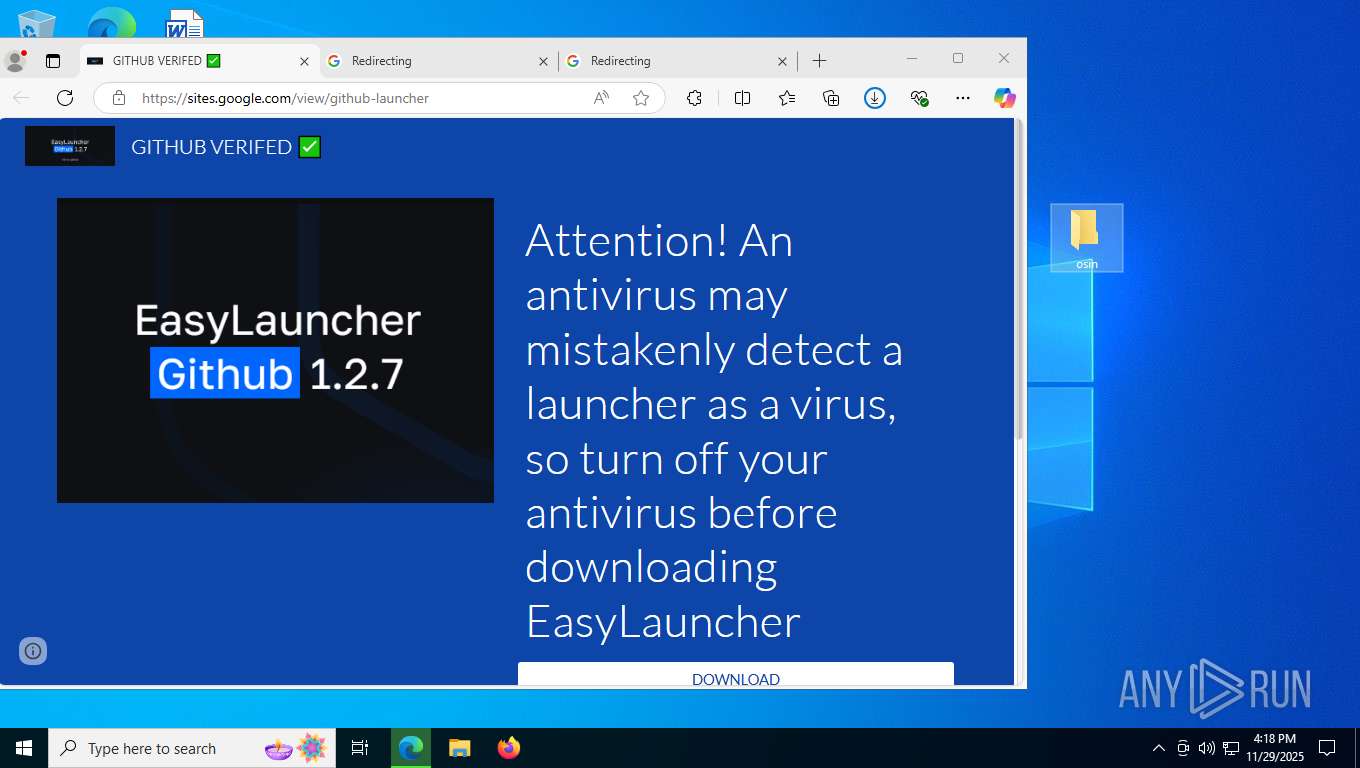Viewport: 1360px width, 768px height.
Task: Click the DOWNLOAD button
Action: tap(736, 675)
